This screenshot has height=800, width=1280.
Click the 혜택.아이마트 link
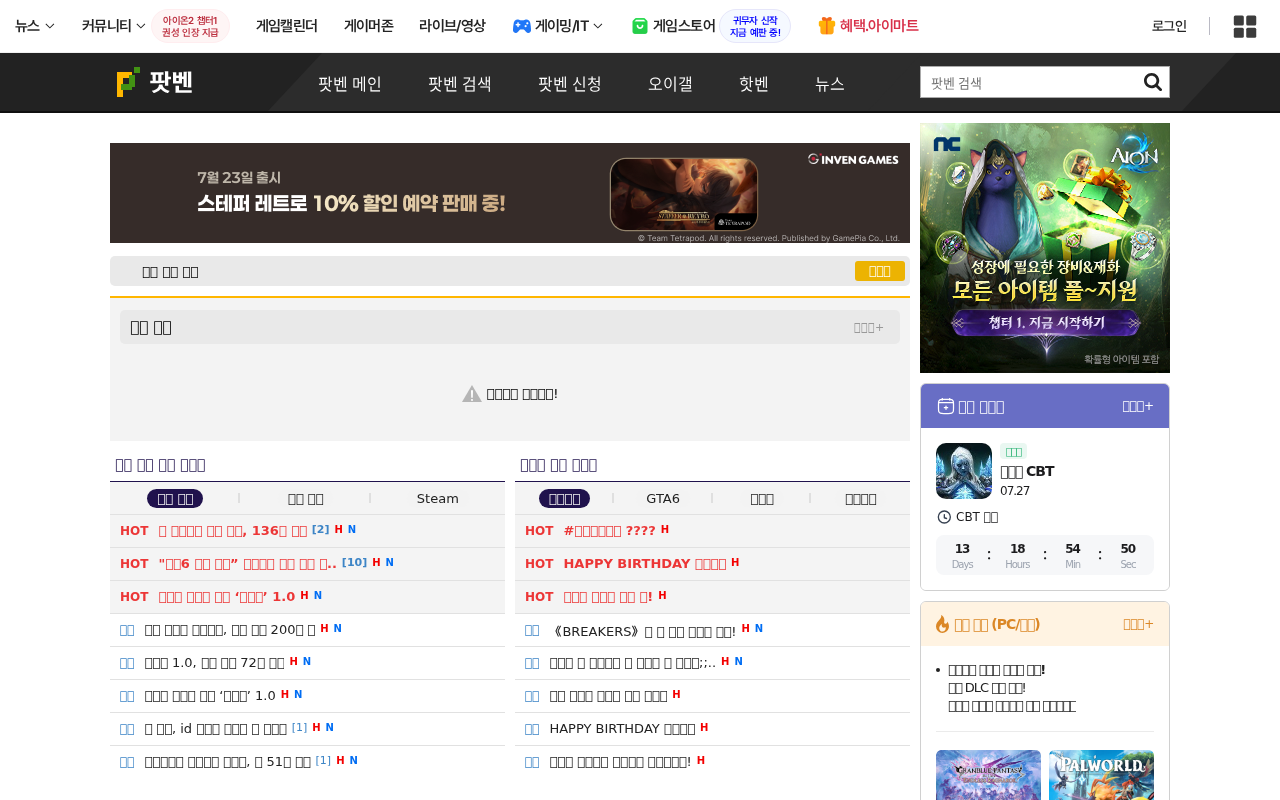879,26
